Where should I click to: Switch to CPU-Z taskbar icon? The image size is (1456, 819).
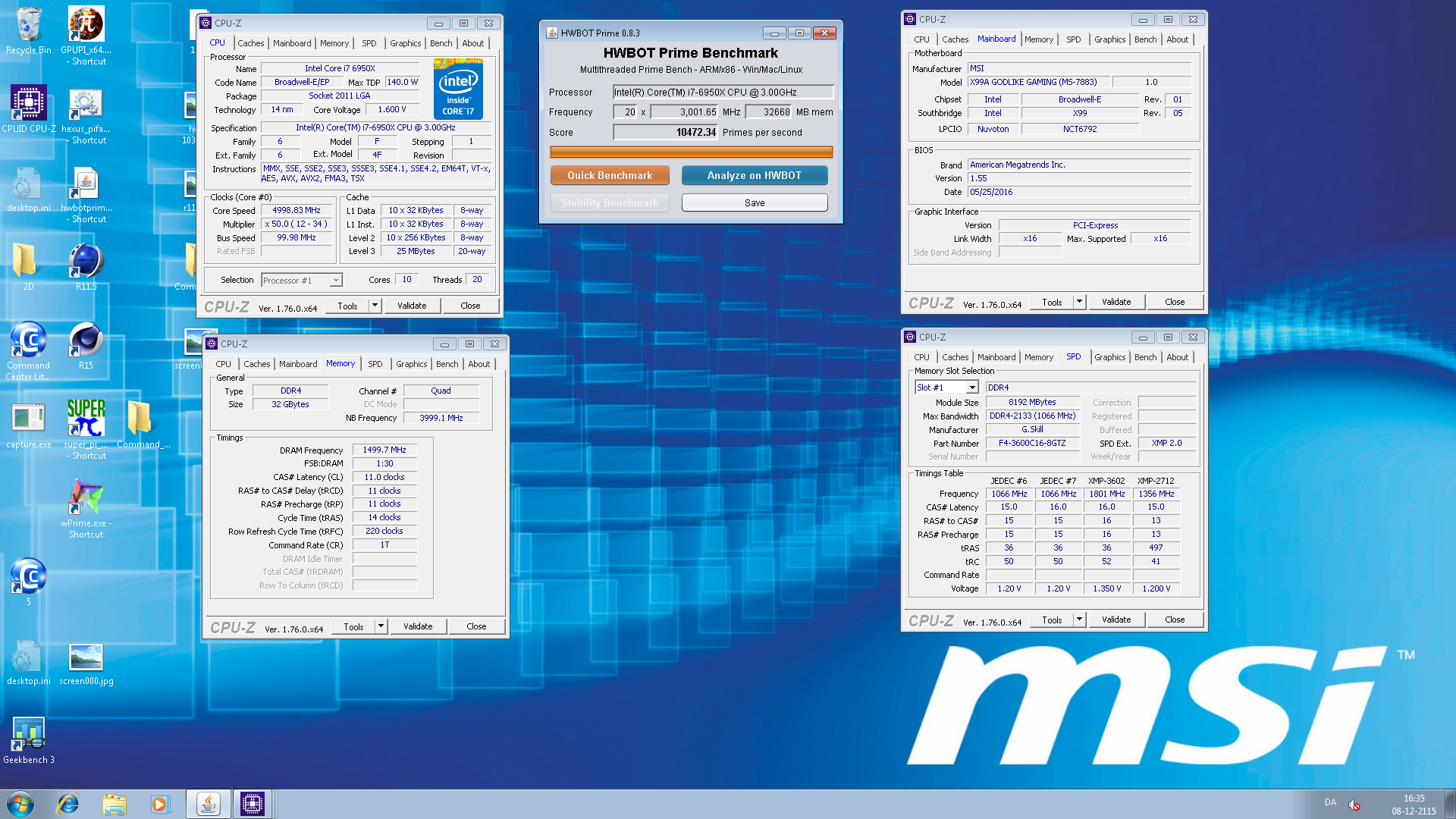pyautogui.click(x=253, y=804)
